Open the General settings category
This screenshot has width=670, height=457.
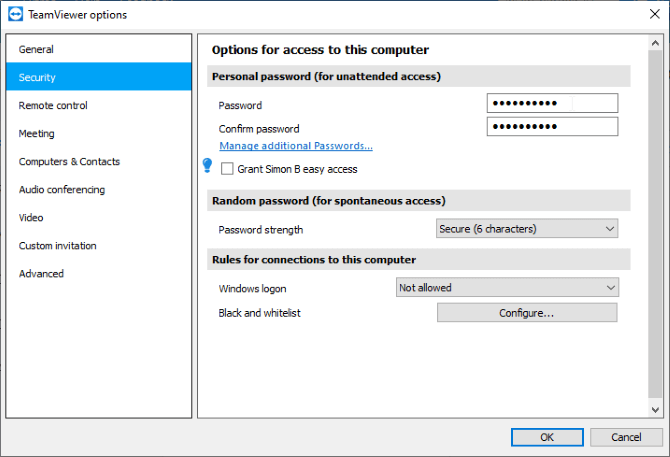tap(99, 49)
